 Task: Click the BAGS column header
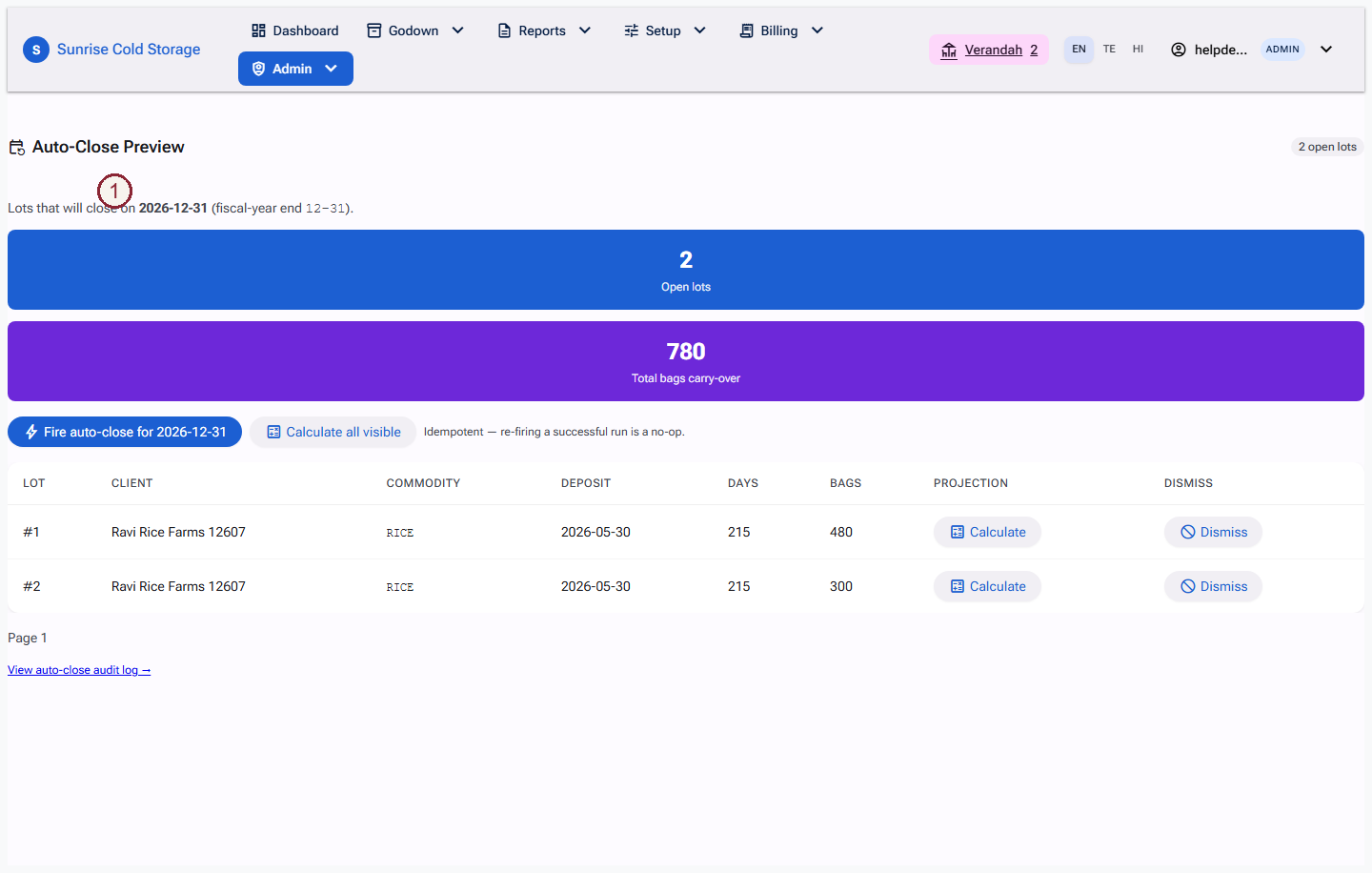click(845, 483)
